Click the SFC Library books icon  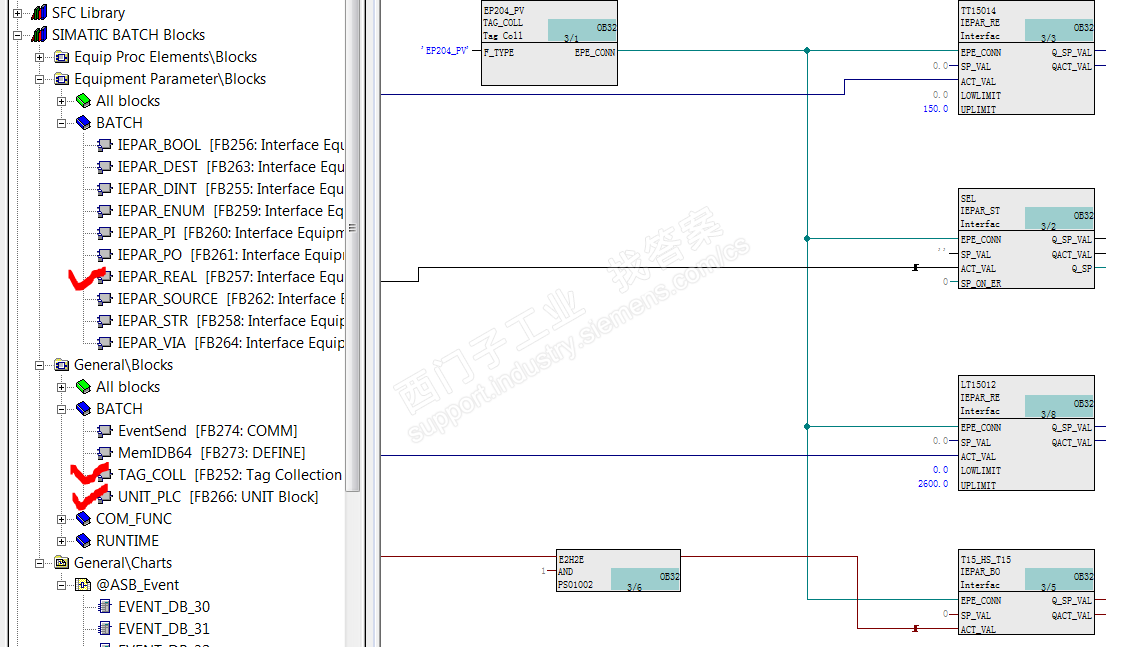coord(40,12)
